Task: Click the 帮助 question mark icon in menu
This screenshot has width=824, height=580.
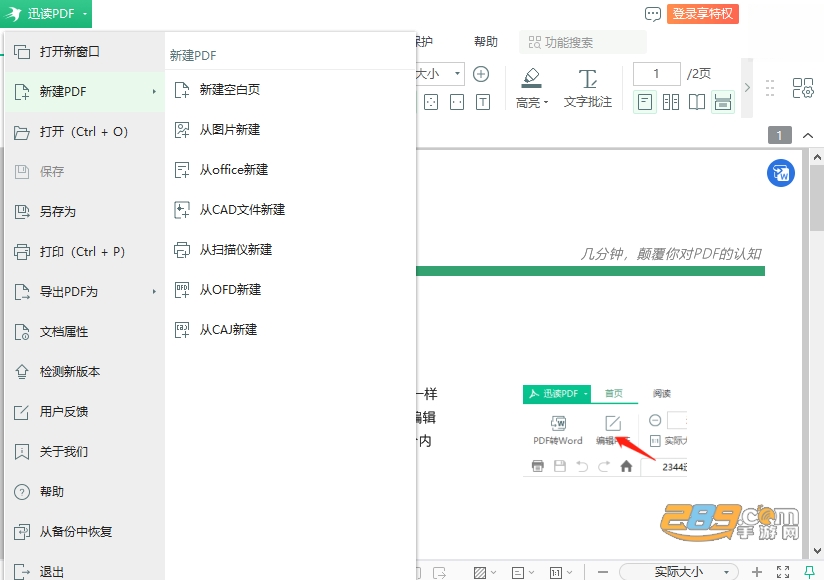Action: coord(22,492)
